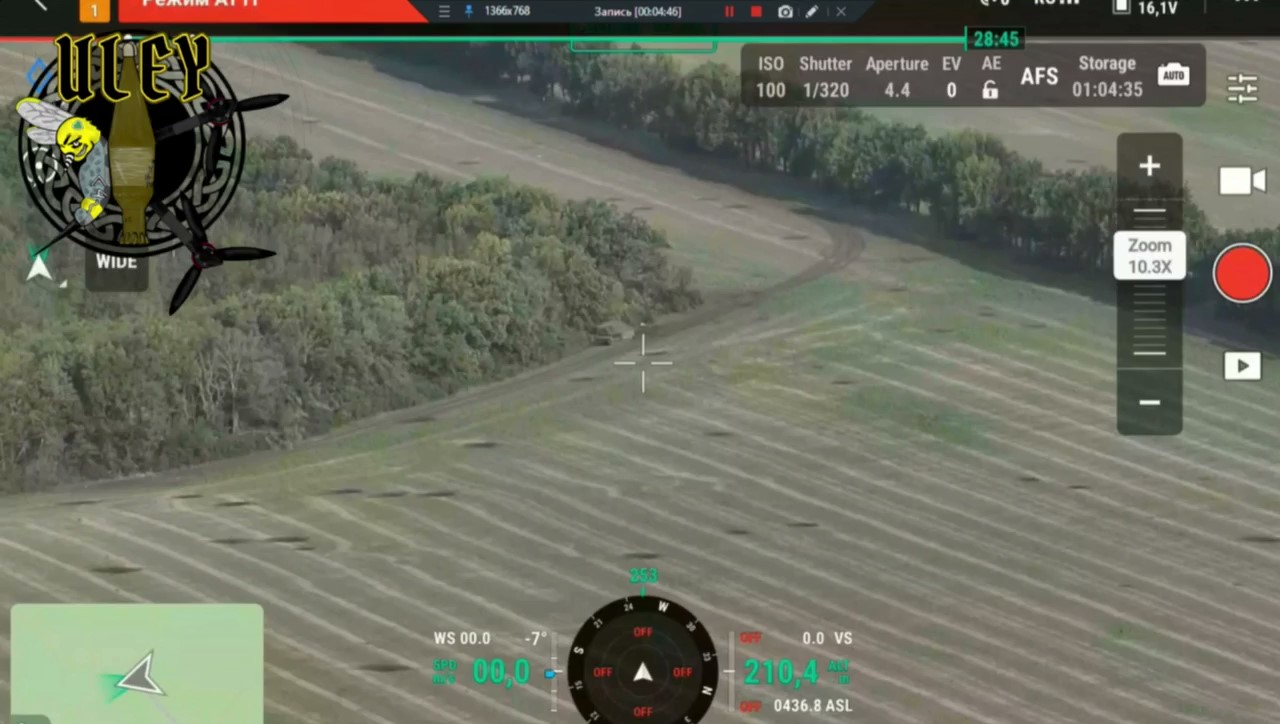Click the orange number 1 badge
Image resolution: width=1280 pixels, height=724 pixels.
(94, 10)
